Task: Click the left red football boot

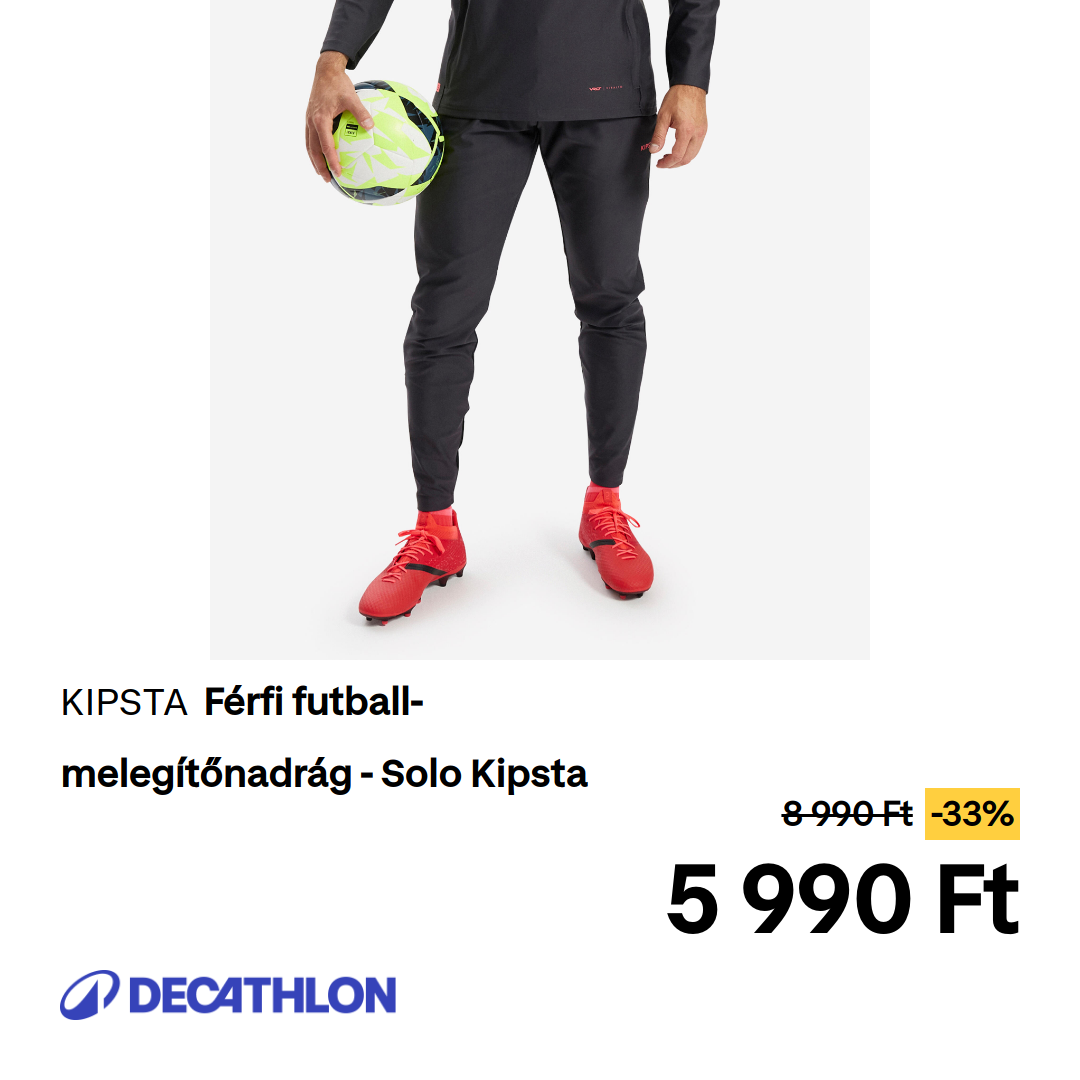Action: click(x=413, y=566)
